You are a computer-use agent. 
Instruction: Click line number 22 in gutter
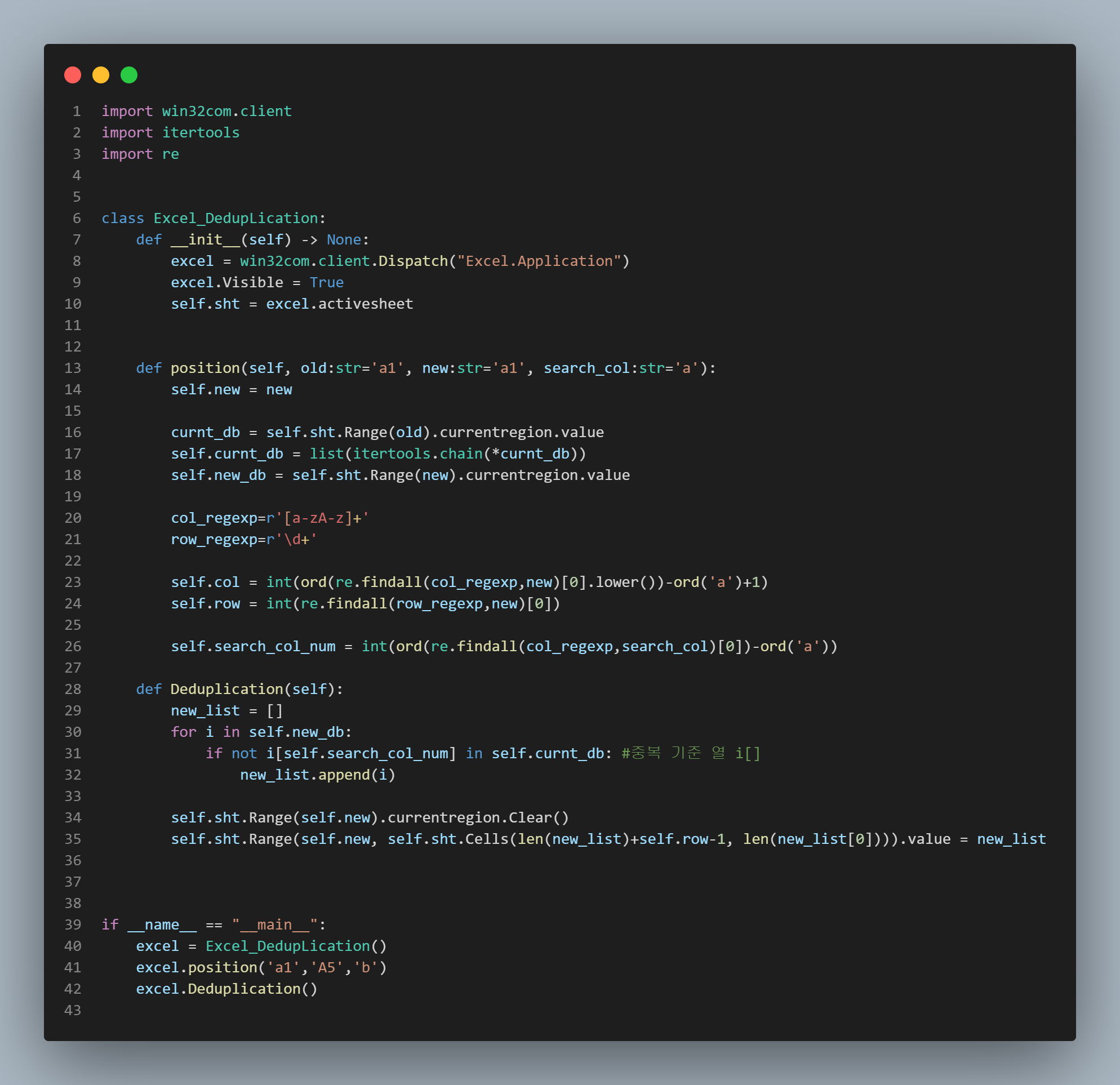73,561
